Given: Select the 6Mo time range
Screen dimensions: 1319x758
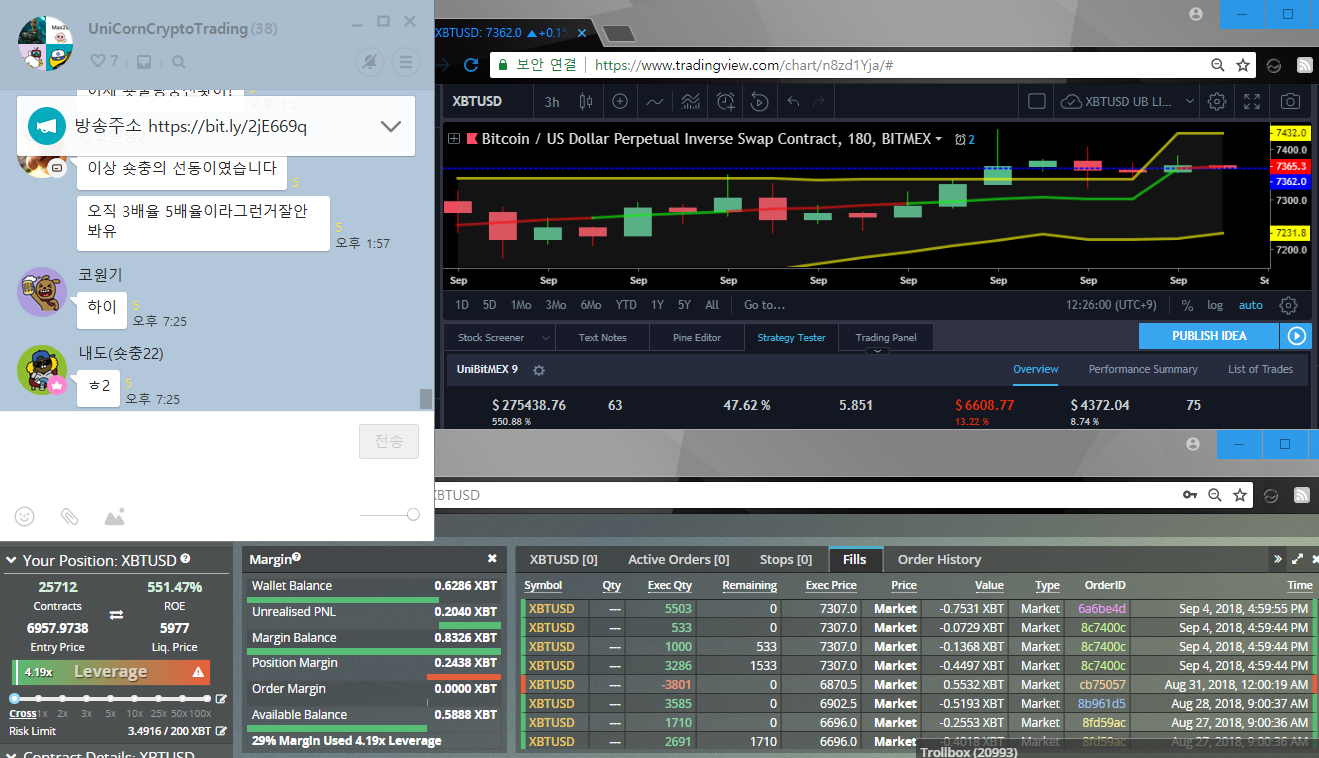Looking at the screenshot, I should pos(591,305).
